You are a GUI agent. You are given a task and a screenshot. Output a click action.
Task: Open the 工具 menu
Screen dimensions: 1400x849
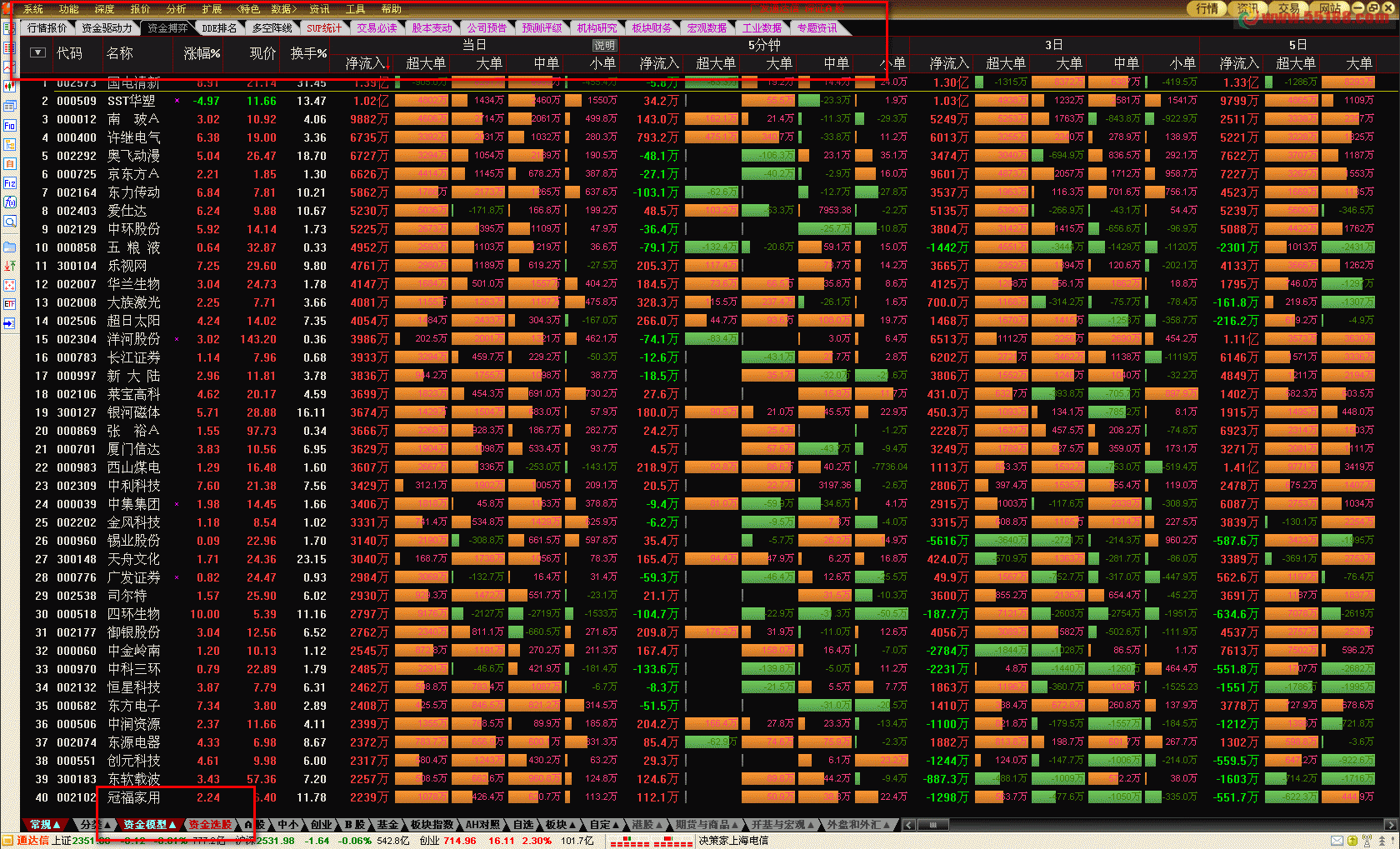355,9
